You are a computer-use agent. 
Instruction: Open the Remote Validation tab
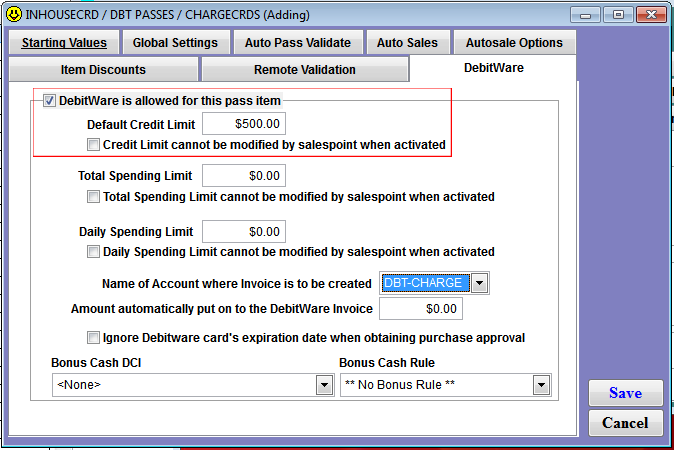(305, 70)
